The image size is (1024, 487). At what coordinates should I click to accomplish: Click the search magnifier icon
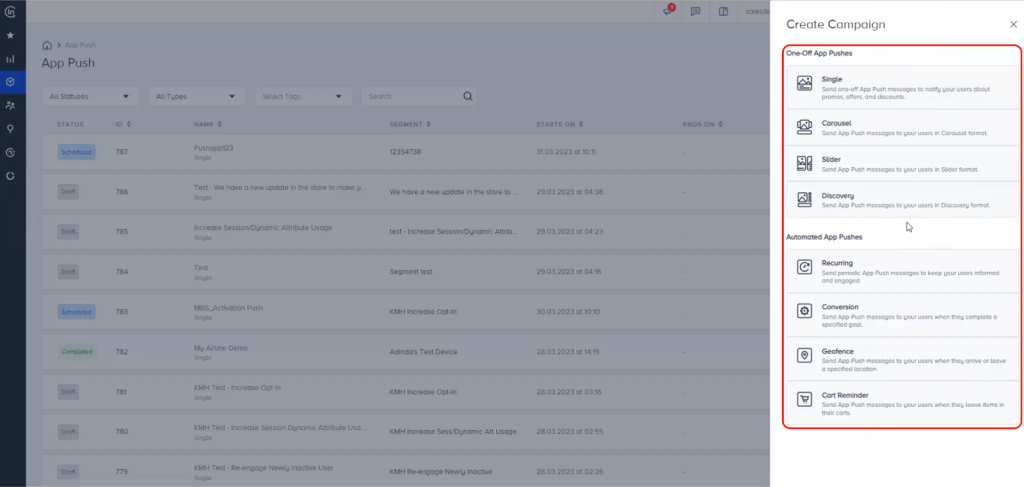coord(468,96)
